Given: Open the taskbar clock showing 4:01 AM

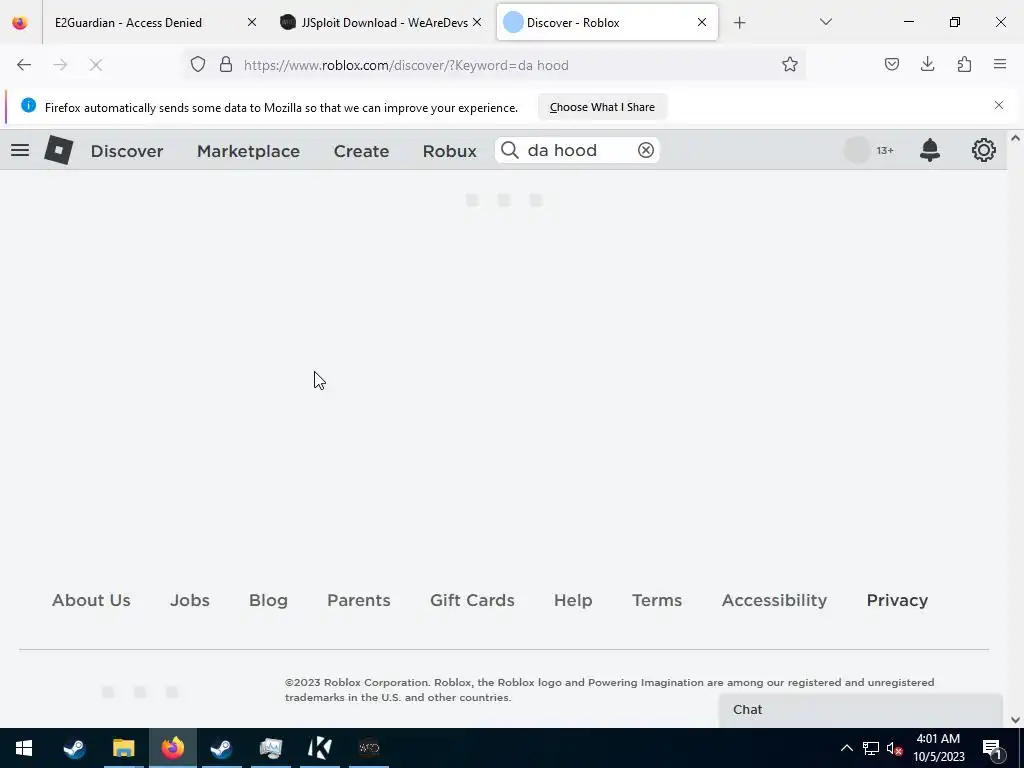Looking at the screenshot, I should point(938,748).
